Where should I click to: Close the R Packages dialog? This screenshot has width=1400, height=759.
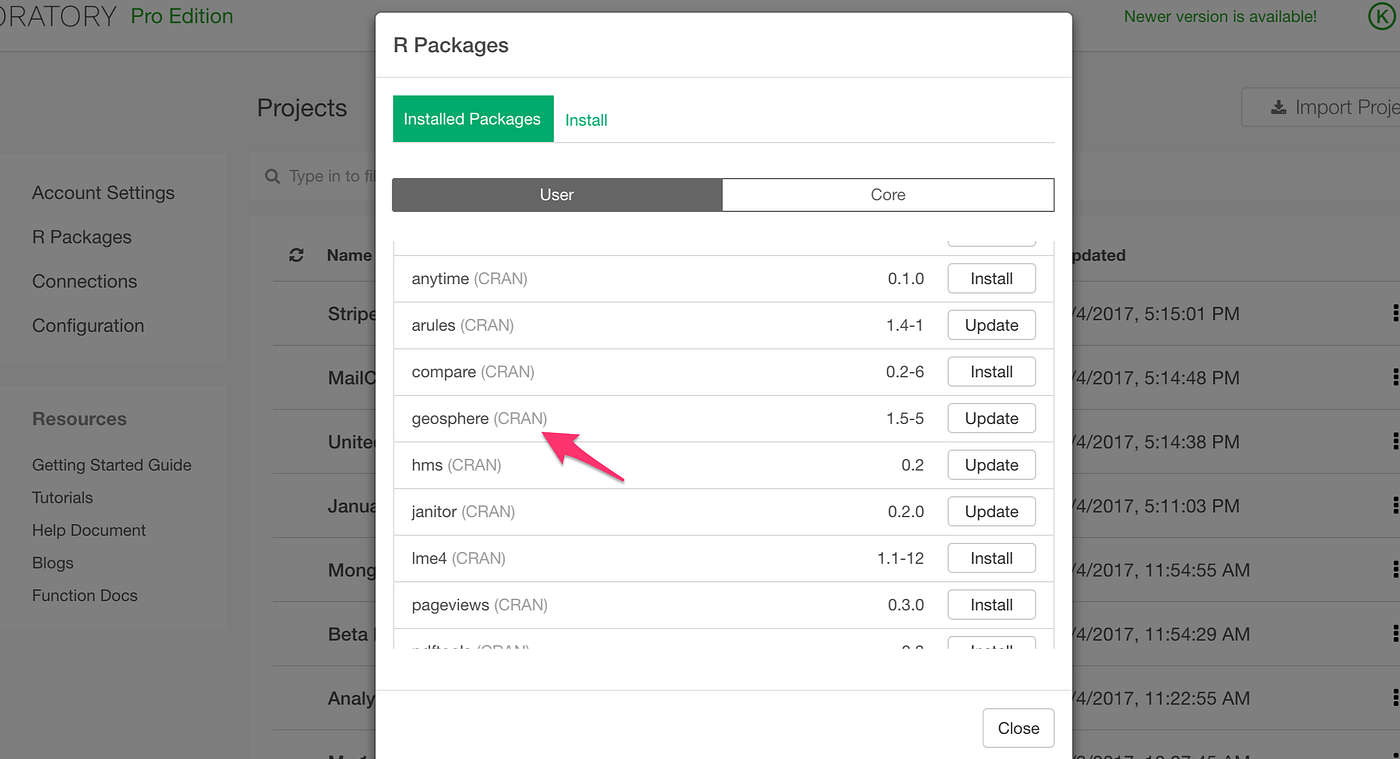[x=1018, y=728]
